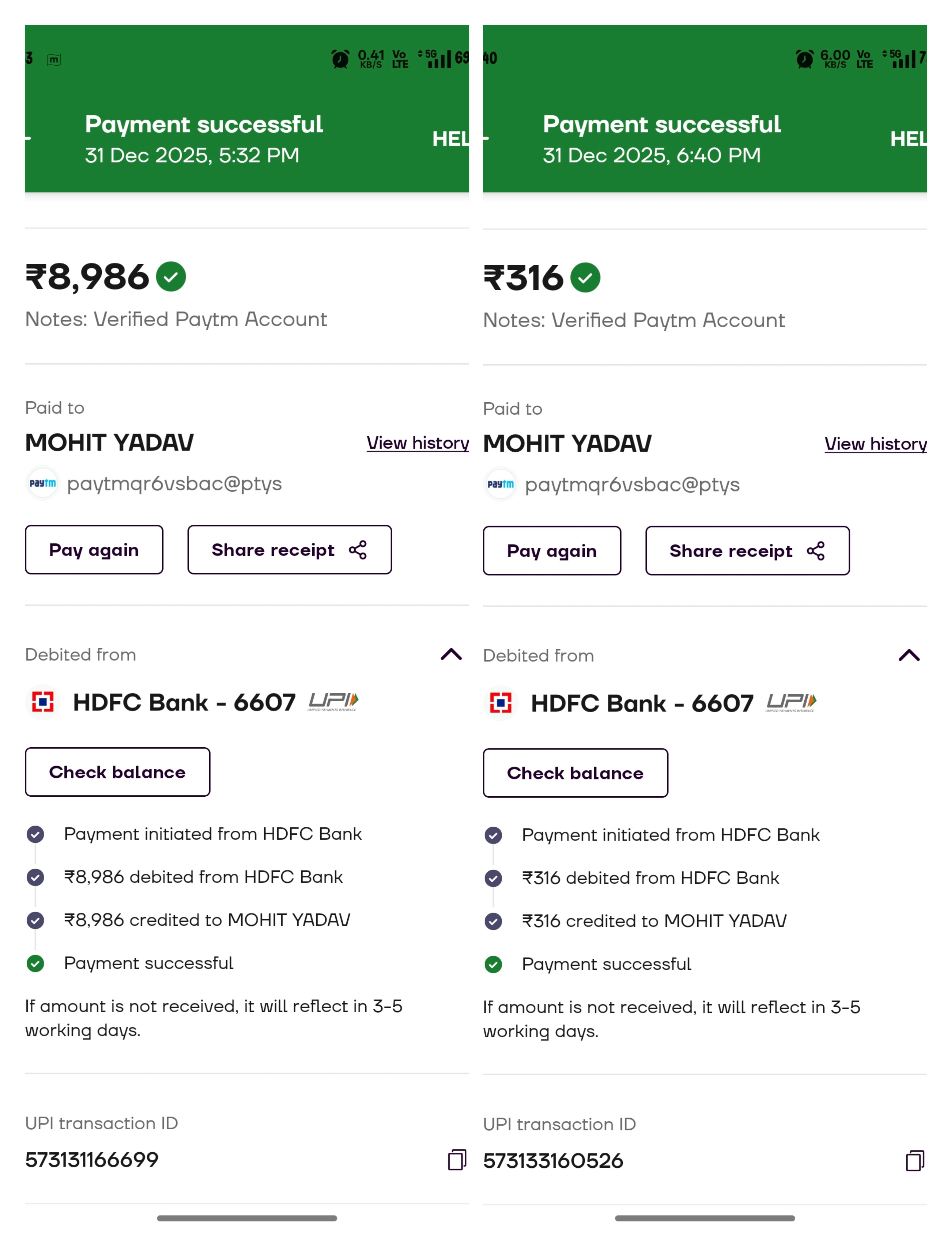952x1256 pixels.
Task: Tap the share icon on ₹8,986 receipt
Action: (x=358, y=549)
